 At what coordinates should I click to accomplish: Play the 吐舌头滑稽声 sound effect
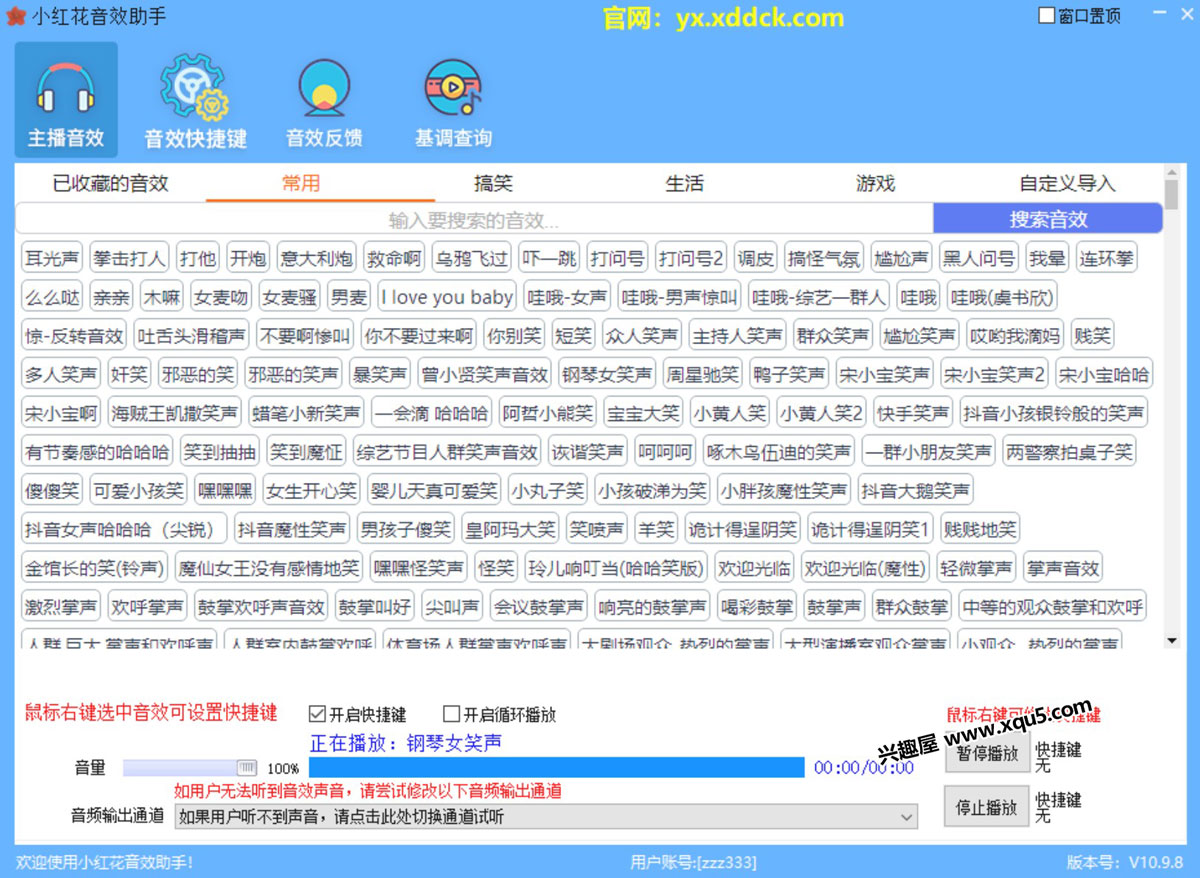click(191, 335)
